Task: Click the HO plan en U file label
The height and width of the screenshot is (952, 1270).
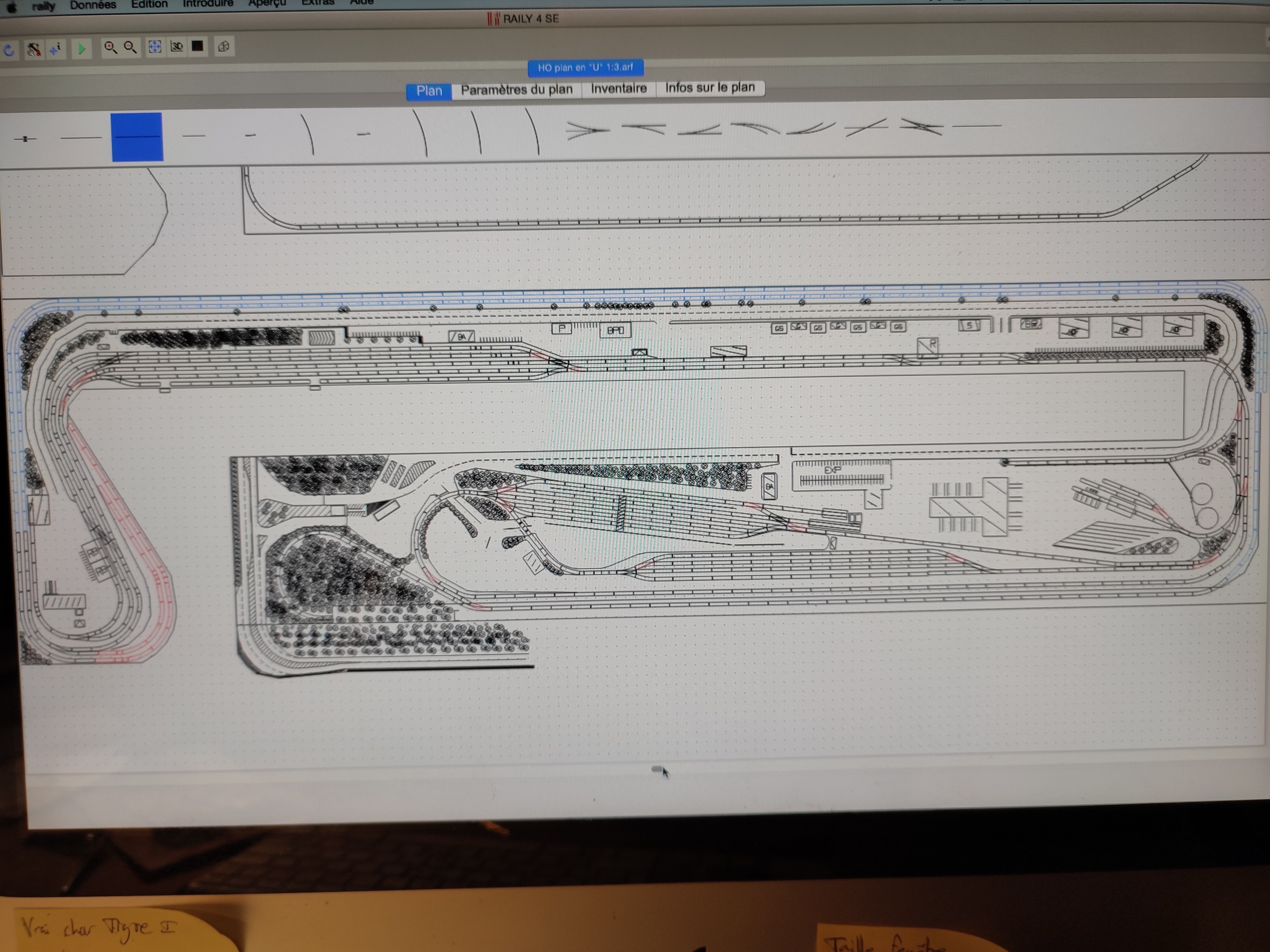Action: pos(585,68)
